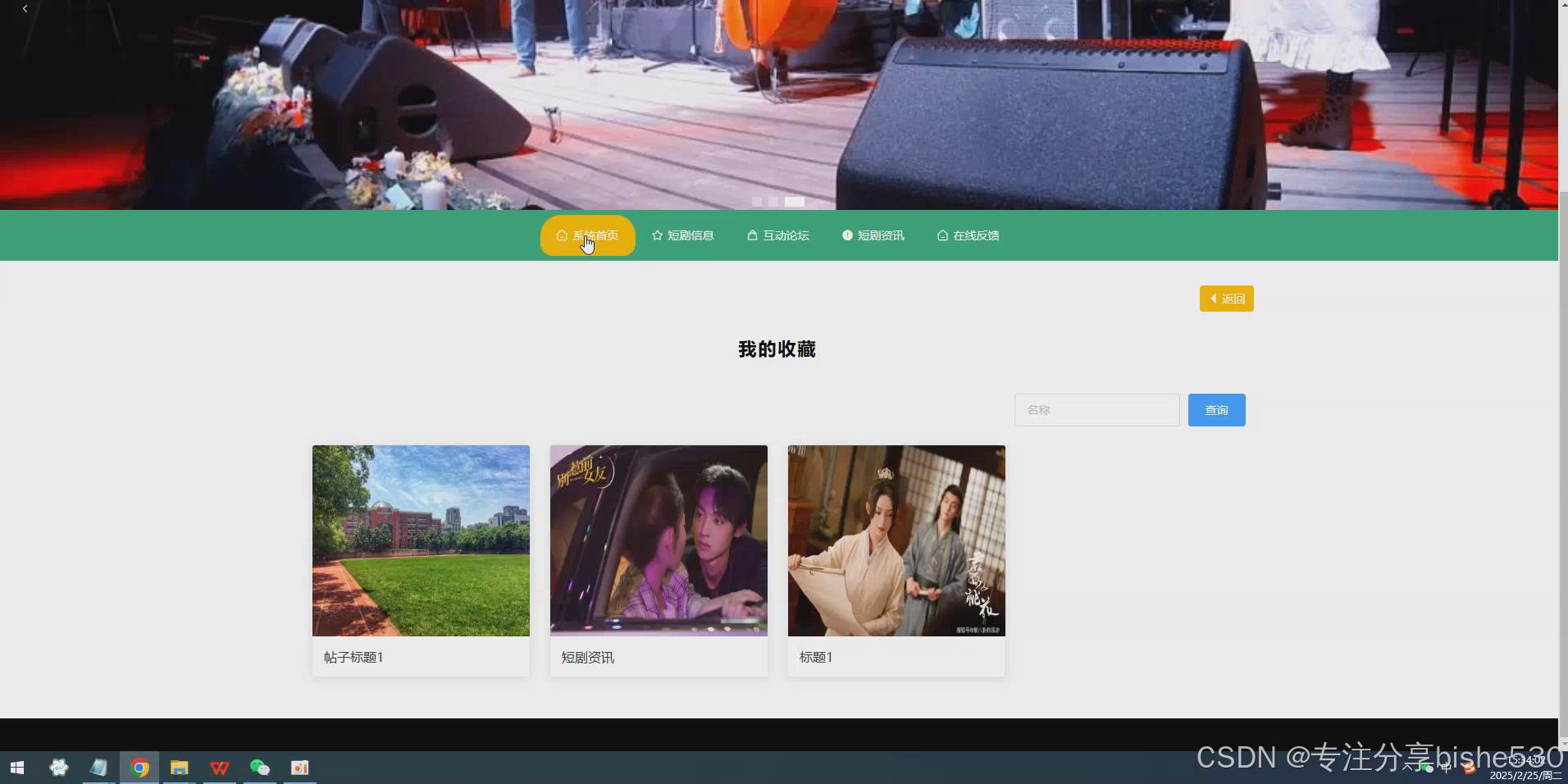This screenshot has width=1568, height=784.
Task: Click the previous-slide arrow on the banner carousel
Action: pos(25,8)
